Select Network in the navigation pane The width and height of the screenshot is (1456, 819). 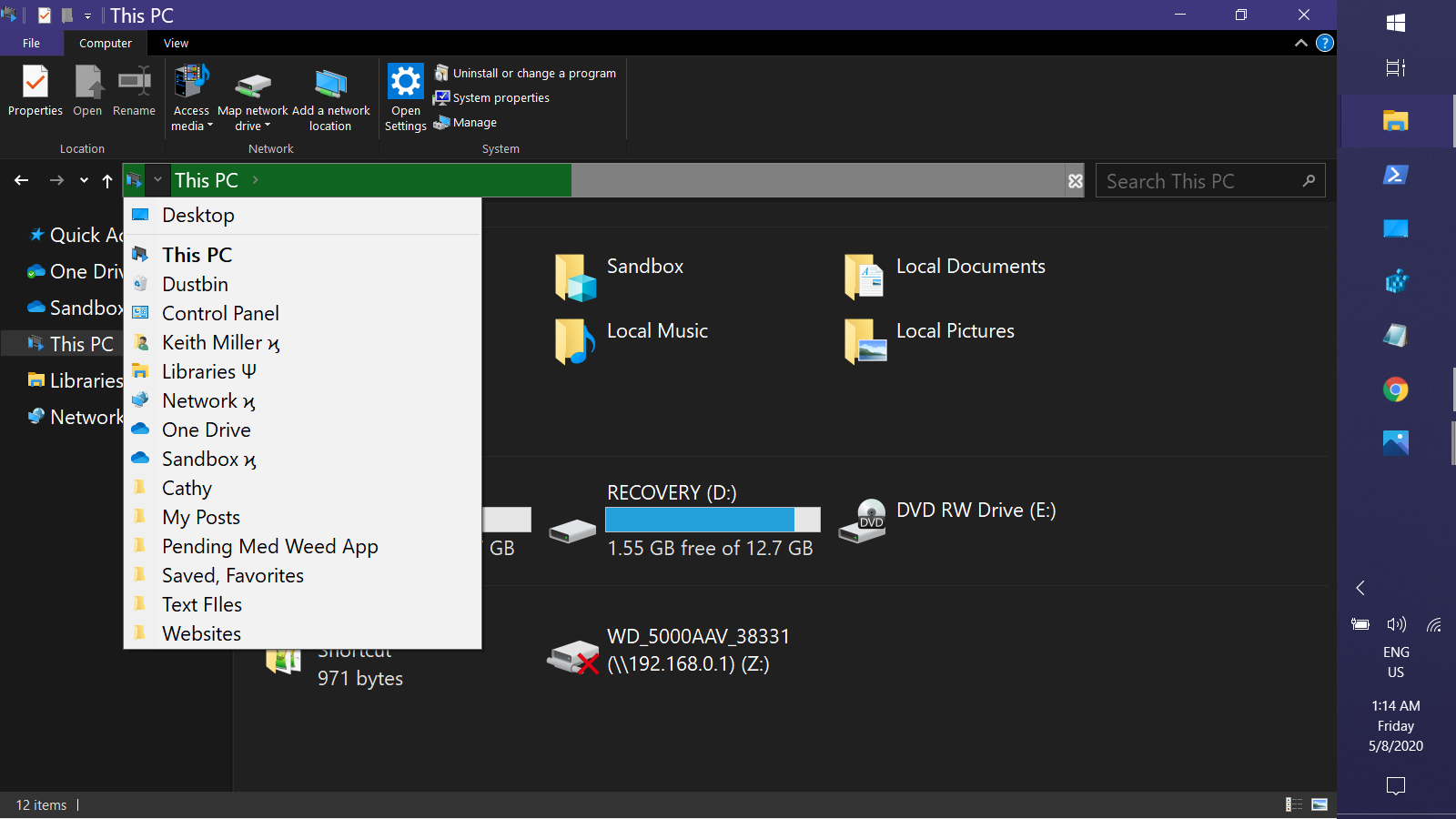75,417
